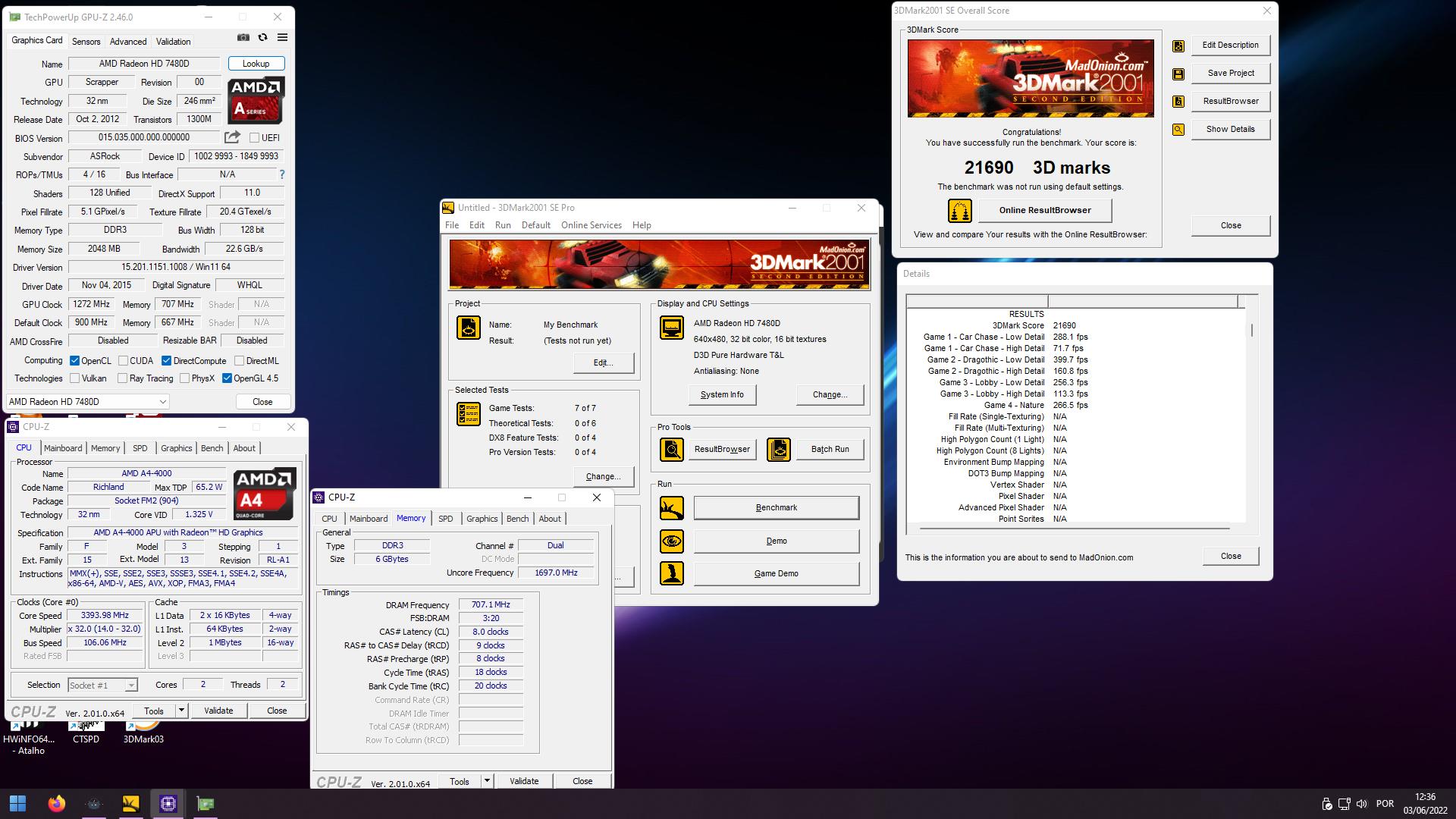Screen dimensions: 1456x819
Task: Click the Show Details button
Action: pos(1230,130)
